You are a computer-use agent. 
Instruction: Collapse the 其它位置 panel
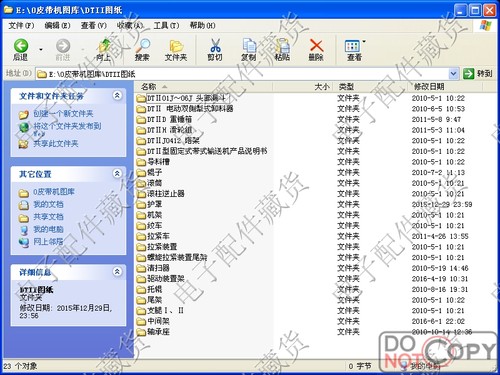click(117, 173)
